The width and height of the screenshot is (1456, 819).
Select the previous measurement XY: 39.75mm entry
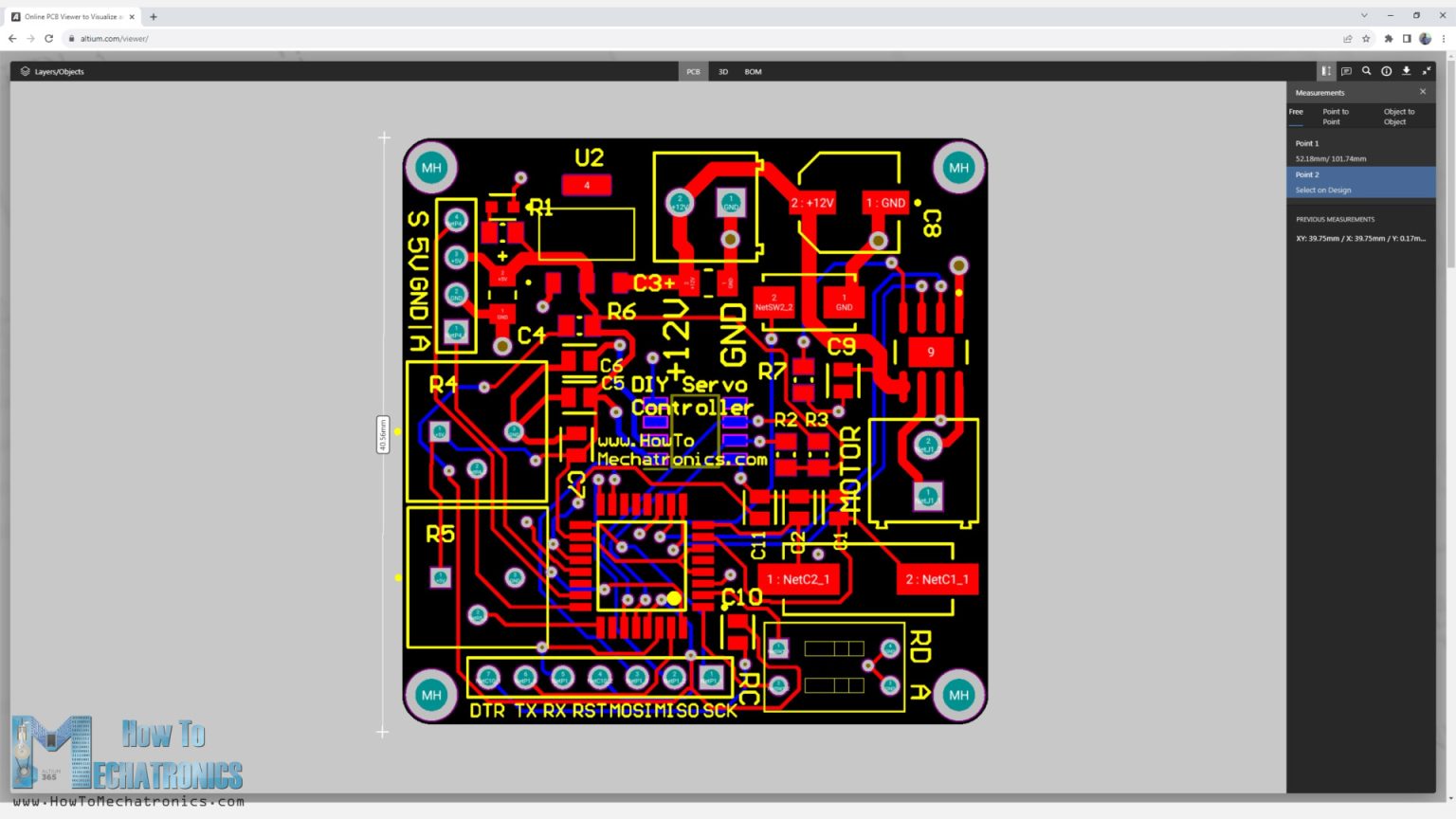coord(1362,238)
